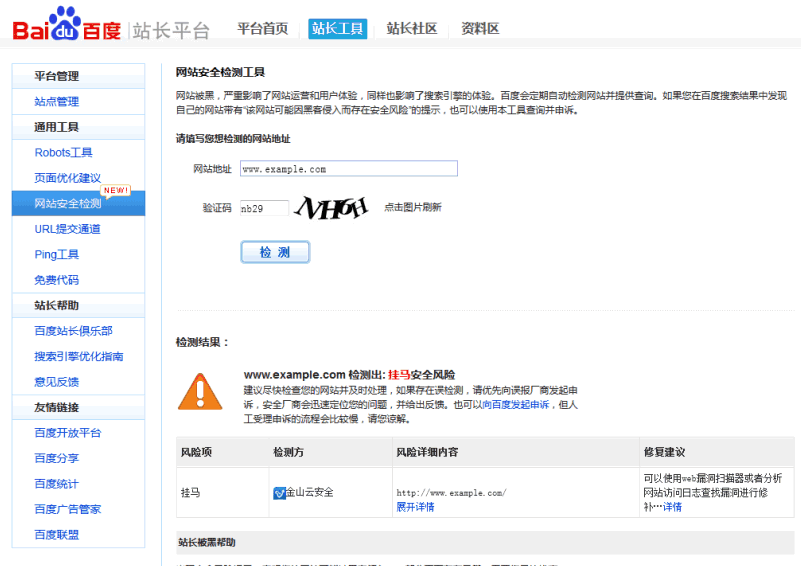Open 搜索引擎优化指南
801x566 pixels.
point(79,357)
